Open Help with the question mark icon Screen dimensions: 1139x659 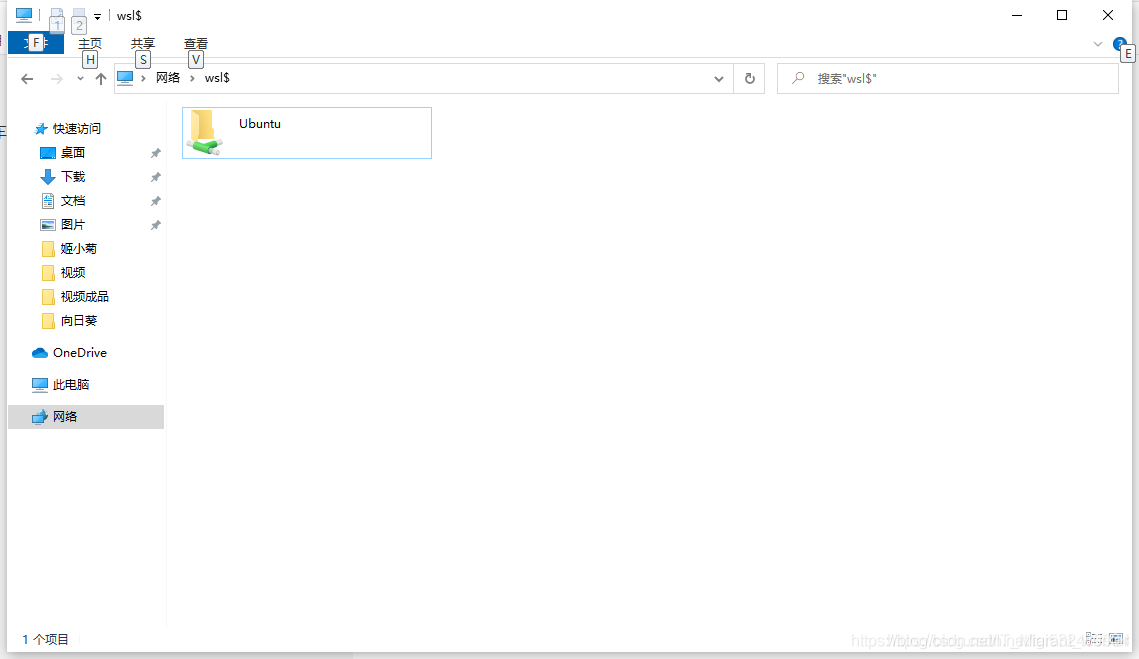[1119, 44]
